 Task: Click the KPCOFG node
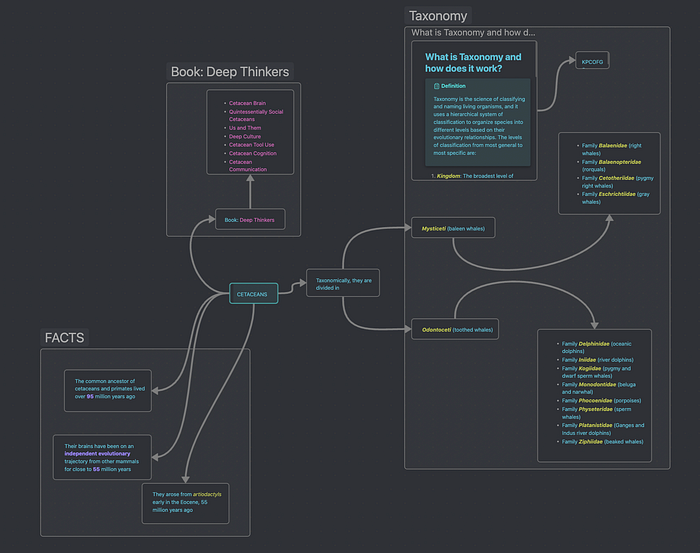pyautogui.click(x=592, y=62)
